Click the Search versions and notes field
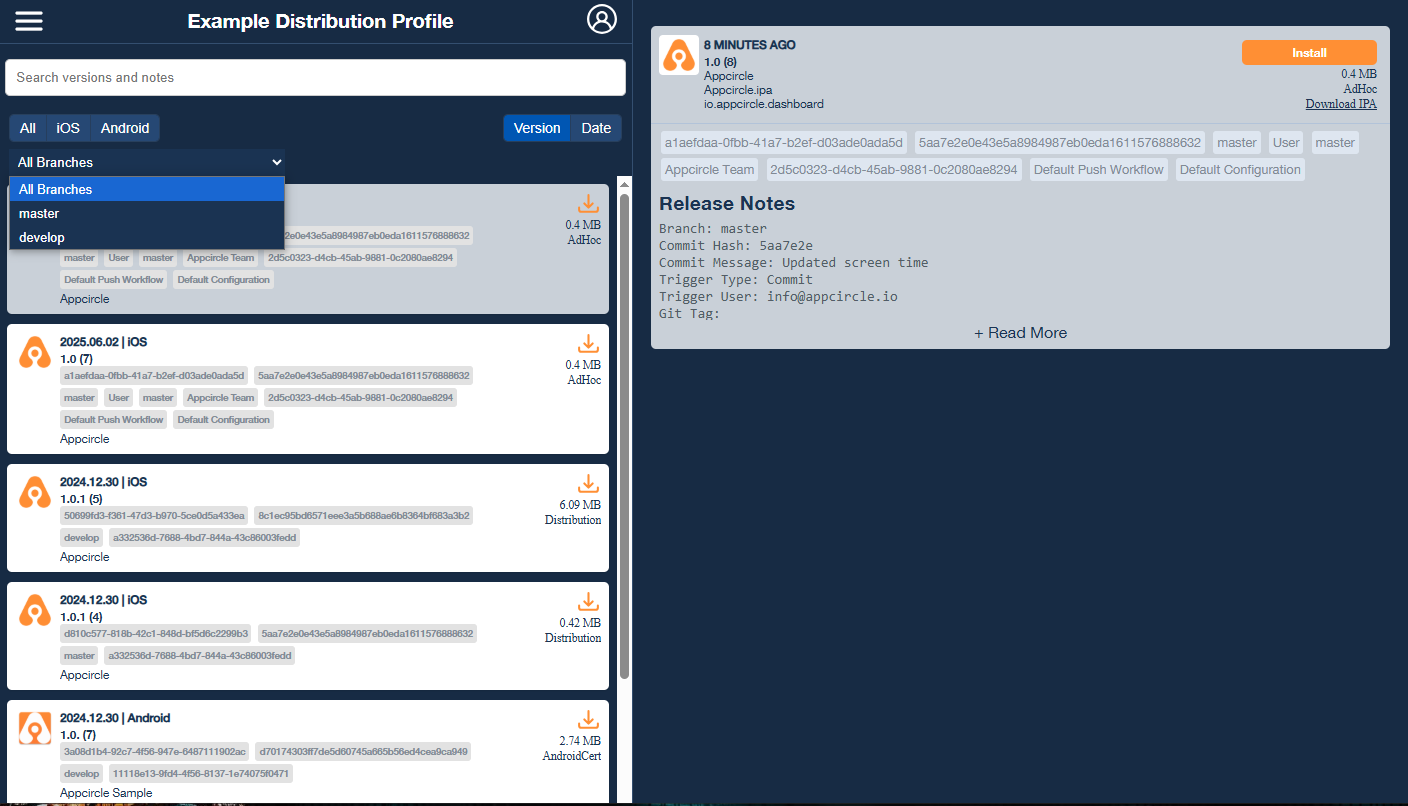This screenshot has height=806, width=1408. pos(315,78)
